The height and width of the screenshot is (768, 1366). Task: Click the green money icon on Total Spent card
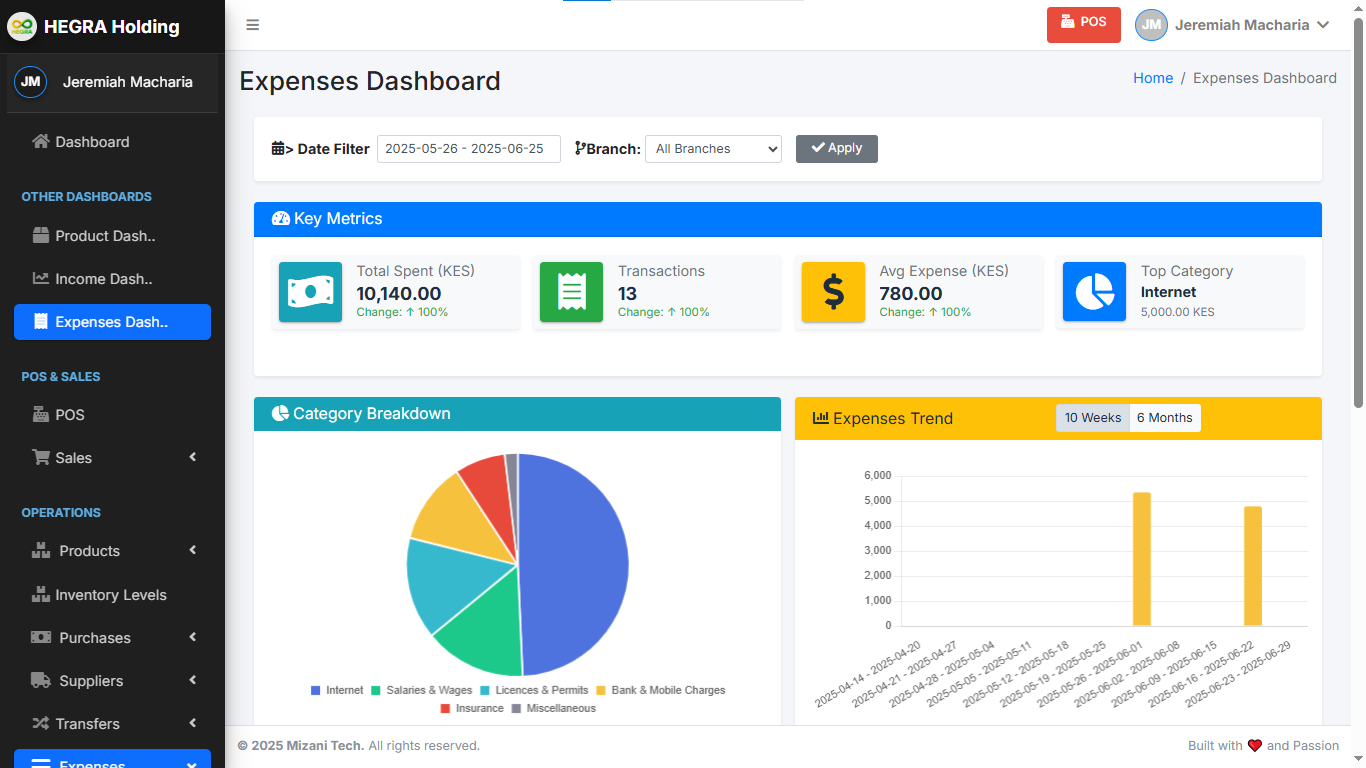point(310,292)
